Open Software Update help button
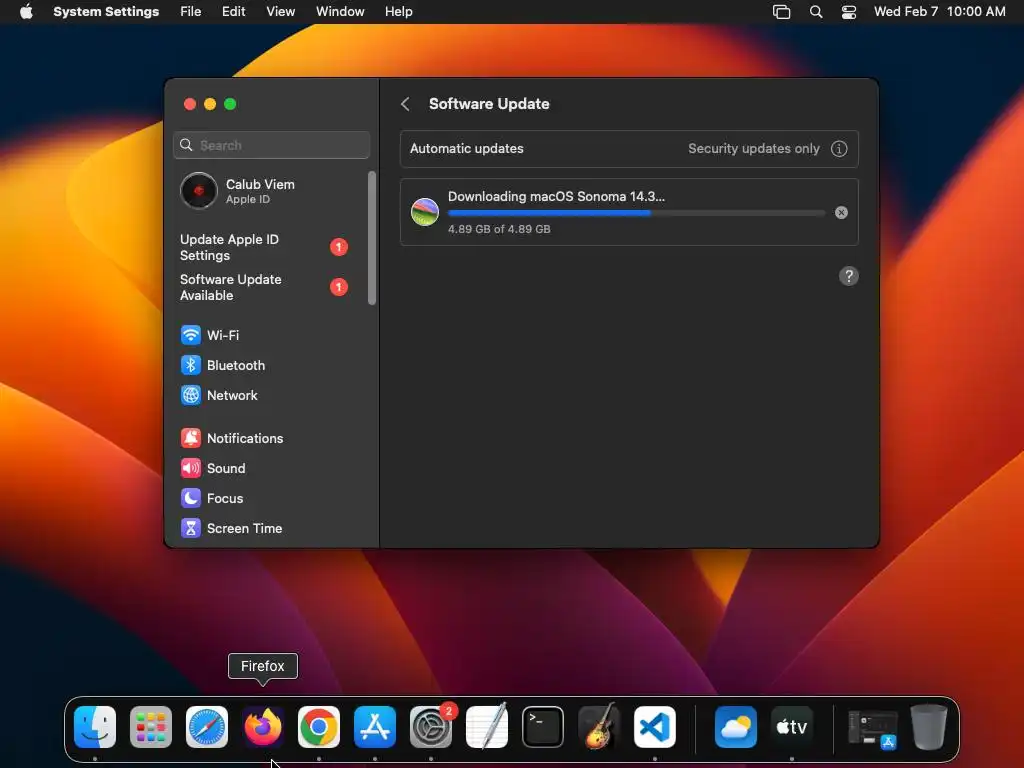The image size is (1024, 768). point(848,276)
